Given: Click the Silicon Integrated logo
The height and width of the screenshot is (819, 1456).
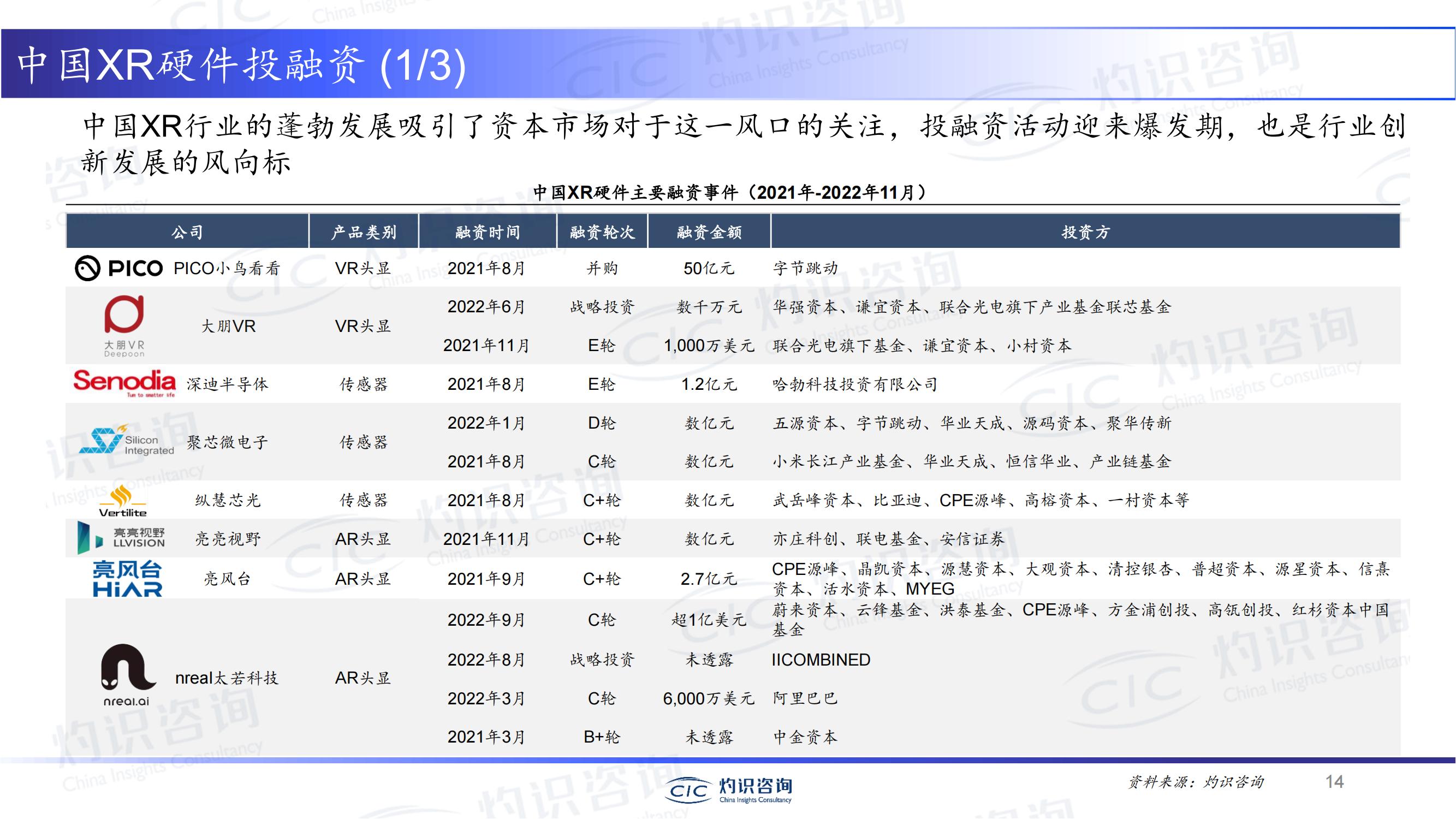Looking at the screenshot, I should click(x=126, y=441).
